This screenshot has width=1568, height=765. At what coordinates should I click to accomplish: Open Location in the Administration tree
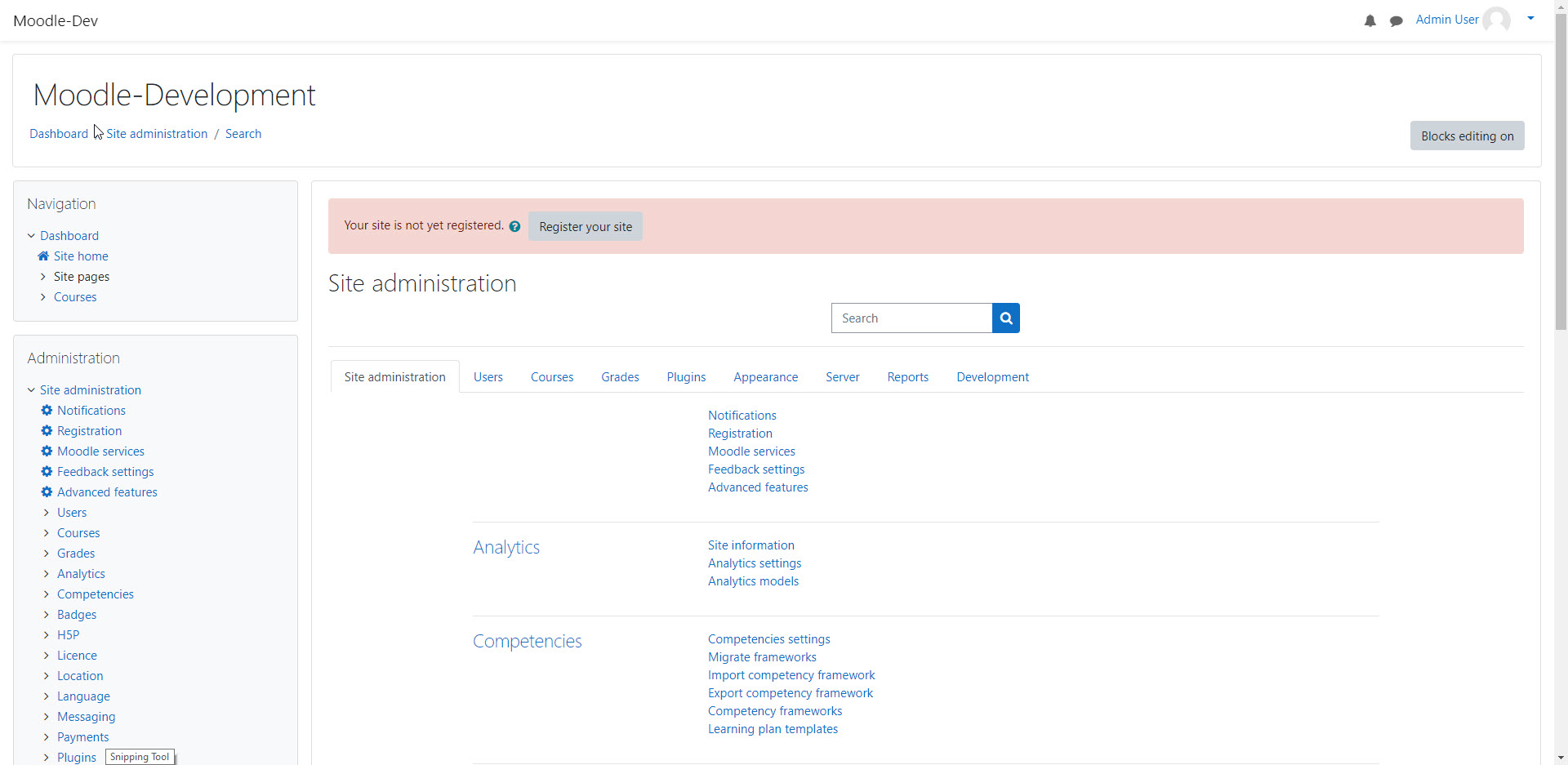coord(80,675)
